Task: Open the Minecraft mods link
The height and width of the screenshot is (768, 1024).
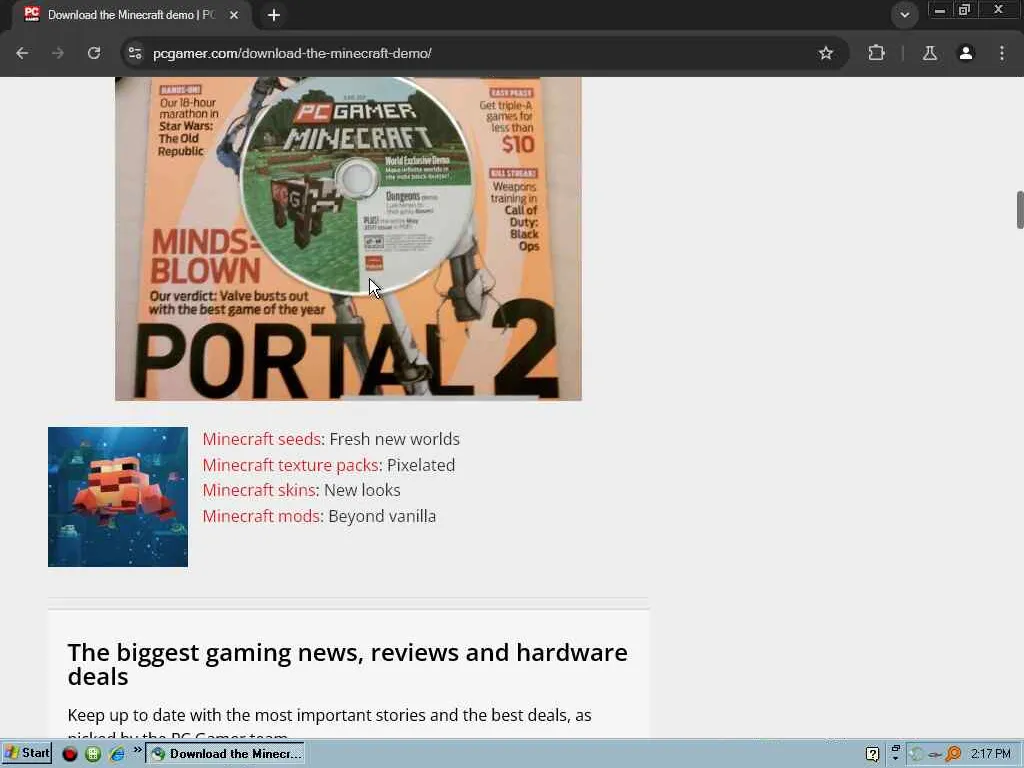Action: pyautogui.click(x=261, y=516)
